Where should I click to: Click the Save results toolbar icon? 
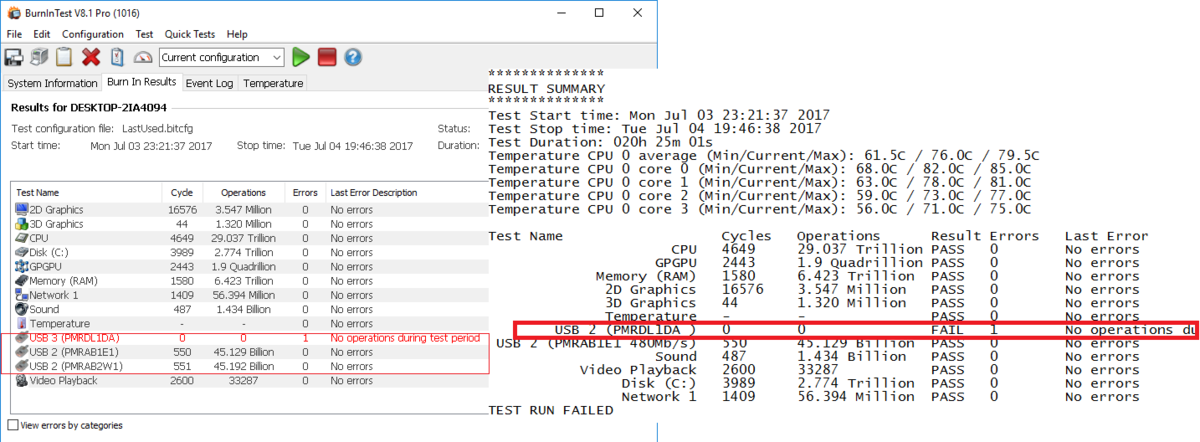click(x=15, y=58)
